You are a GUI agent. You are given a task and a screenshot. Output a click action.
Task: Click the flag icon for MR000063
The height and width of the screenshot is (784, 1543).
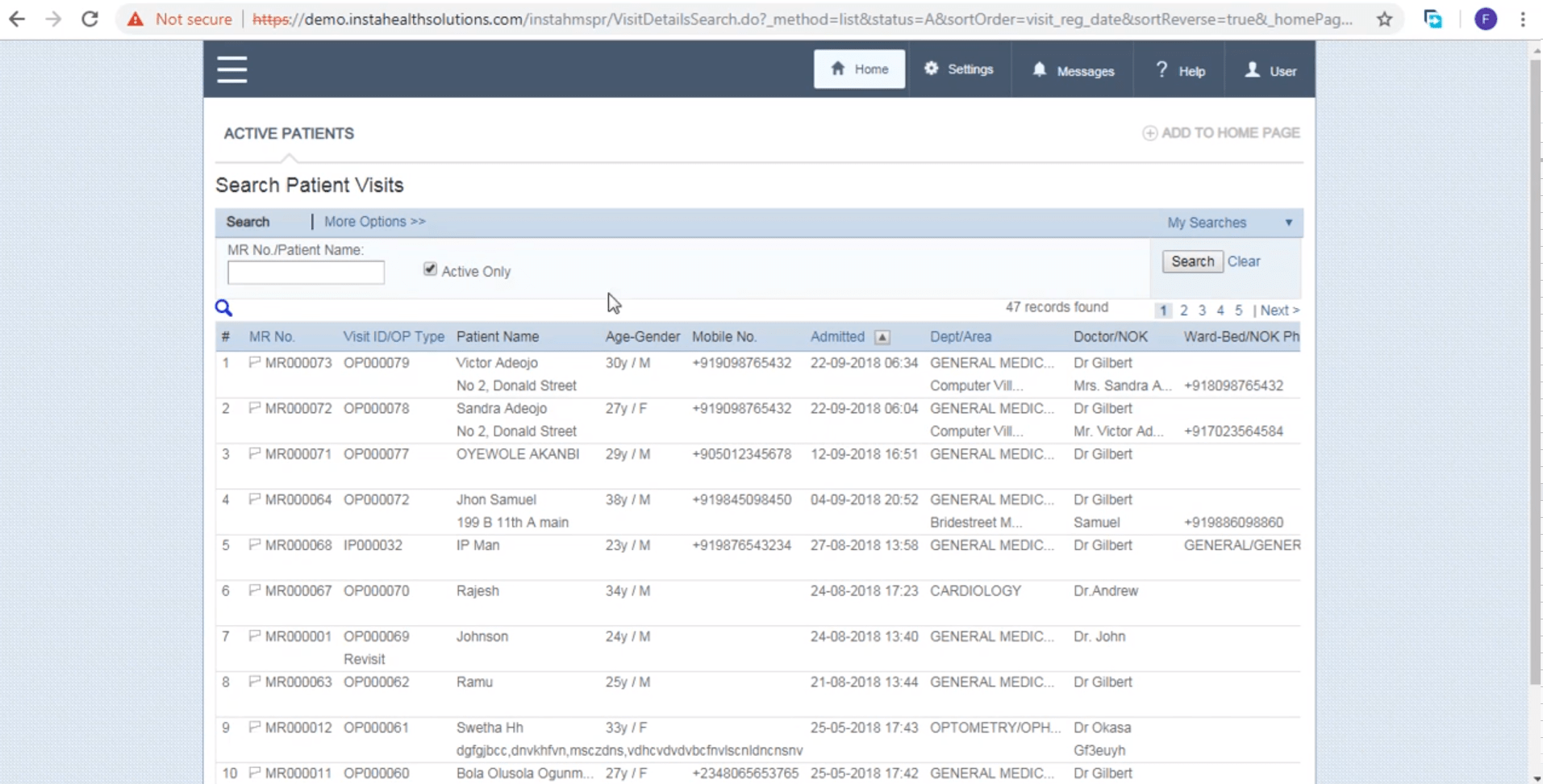click(x=255, y=682)
